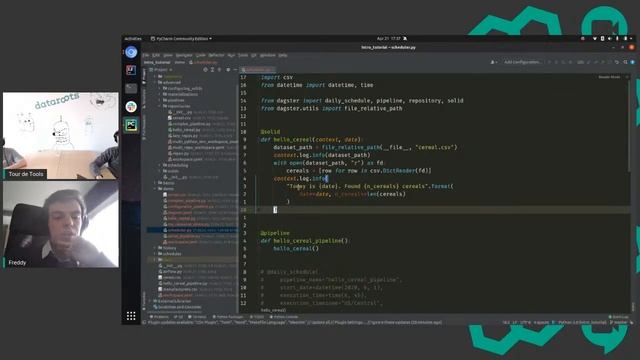Click the Project side stripe button
Image resolution: width=640 pixels, height=360 pixels.
tap(144, 77)
